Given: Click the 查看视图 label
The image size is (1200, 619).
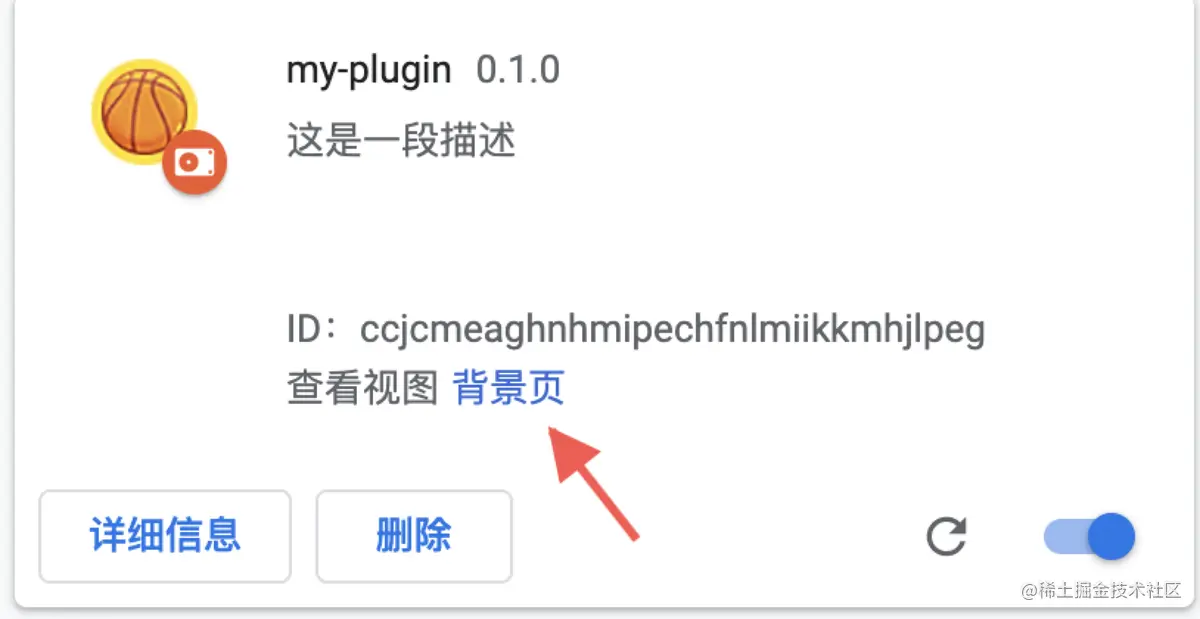Looking at the screenshot, I should (x=362, y=388).
